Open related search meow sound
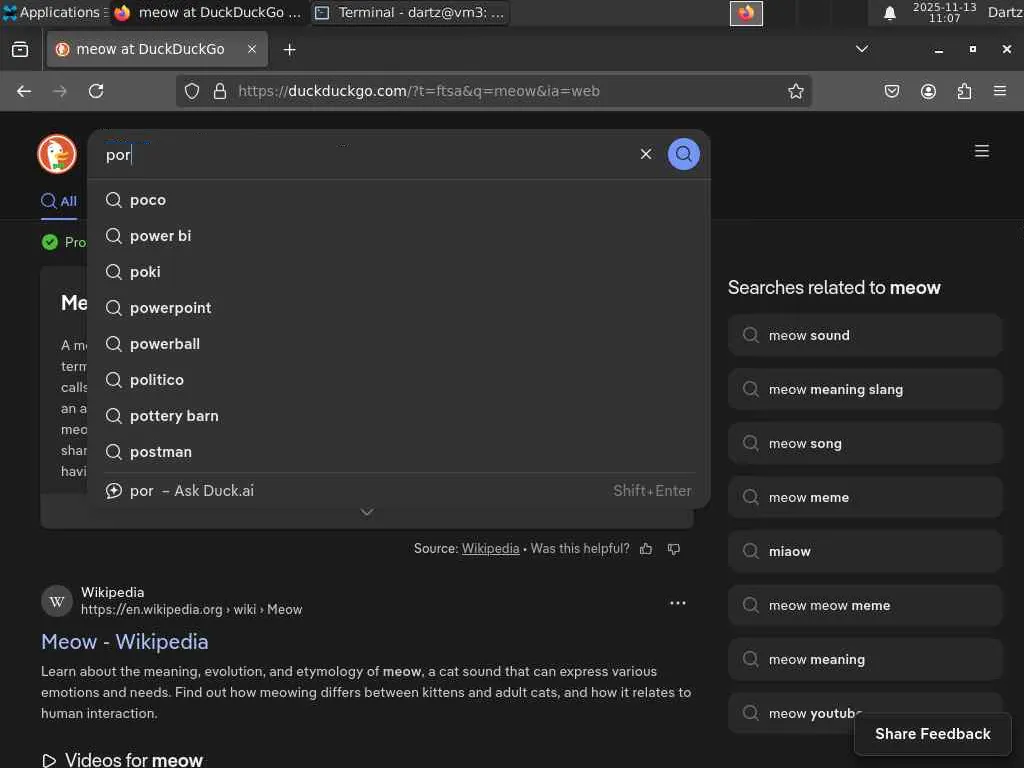 point(865,335)
